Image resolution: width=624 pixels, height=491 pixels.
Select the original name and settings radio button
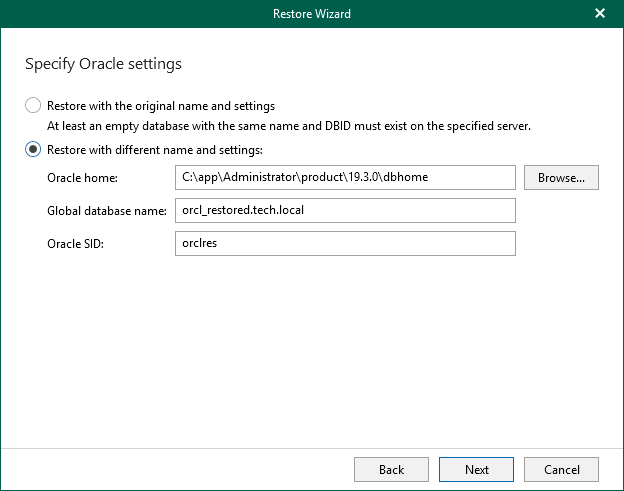[33, 105]
